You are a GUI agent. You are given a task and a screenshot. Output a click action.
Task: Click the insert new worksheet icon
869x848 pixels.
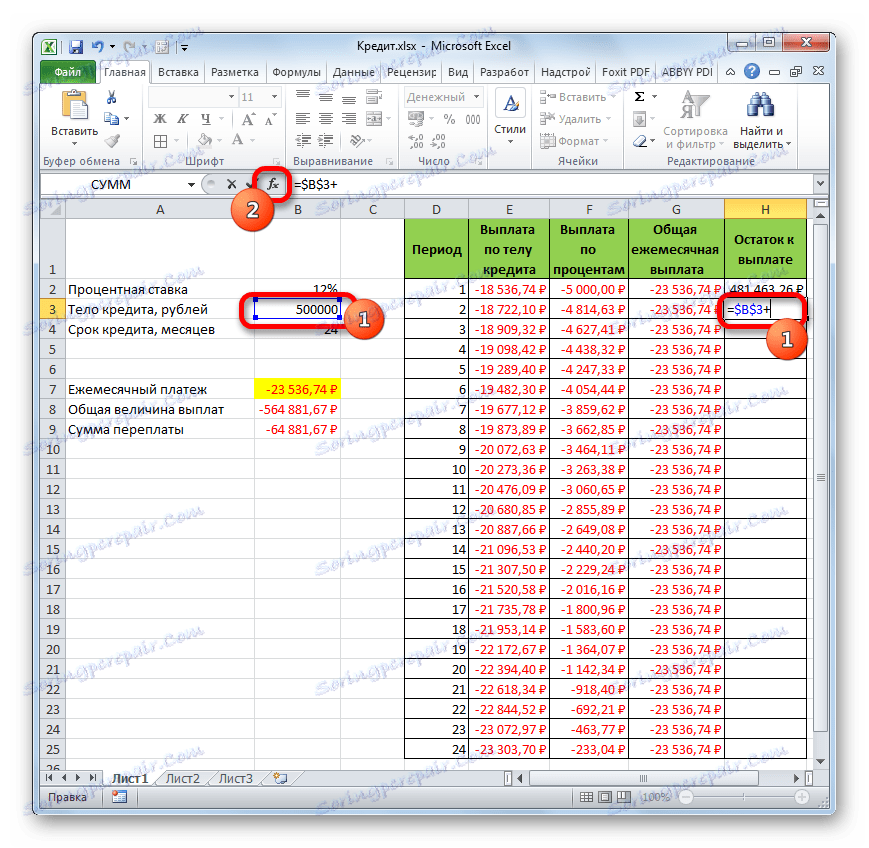[280, 778]
